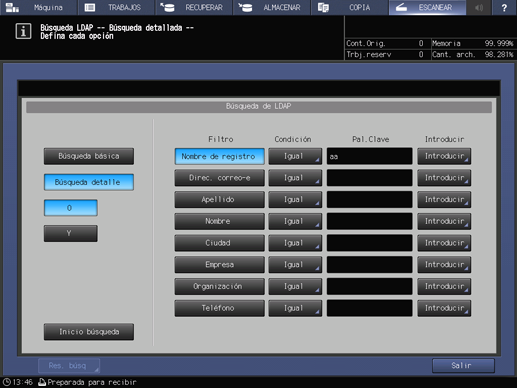Toggle the Apellido filter
The height and width of the screenshot is (388, 517).
pyautogui.click(x=219, y=200)
